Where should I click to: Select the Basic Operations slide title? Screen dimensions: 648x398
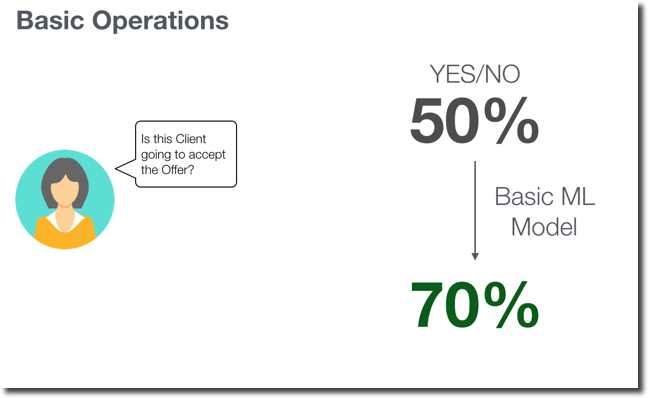122,21
